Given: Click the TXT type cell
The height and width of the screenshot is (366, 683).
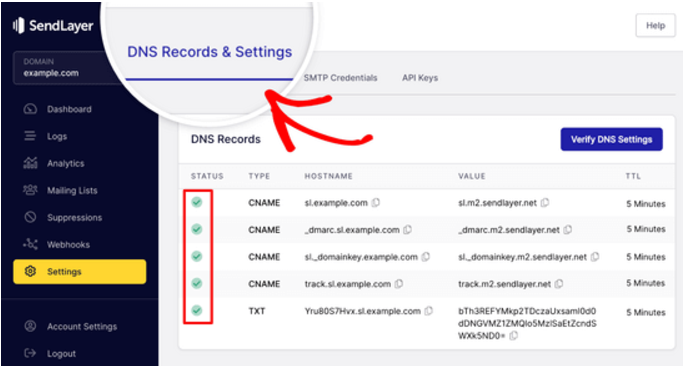Looking at the screenshot, I should (x=257, y=311).
